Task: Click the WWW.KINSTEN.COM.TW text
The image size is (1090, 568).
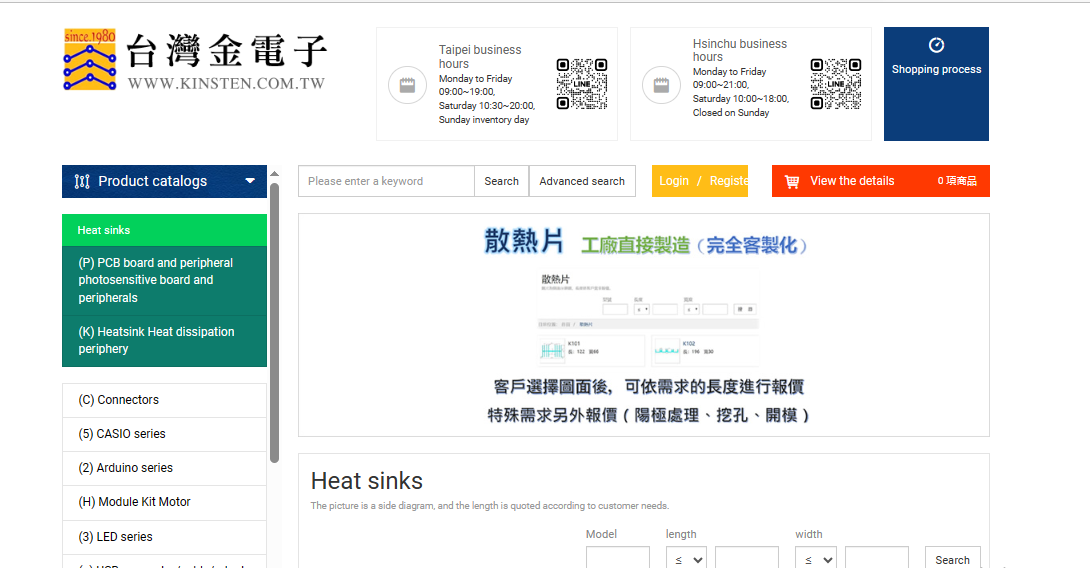Action: pos(227,83)
